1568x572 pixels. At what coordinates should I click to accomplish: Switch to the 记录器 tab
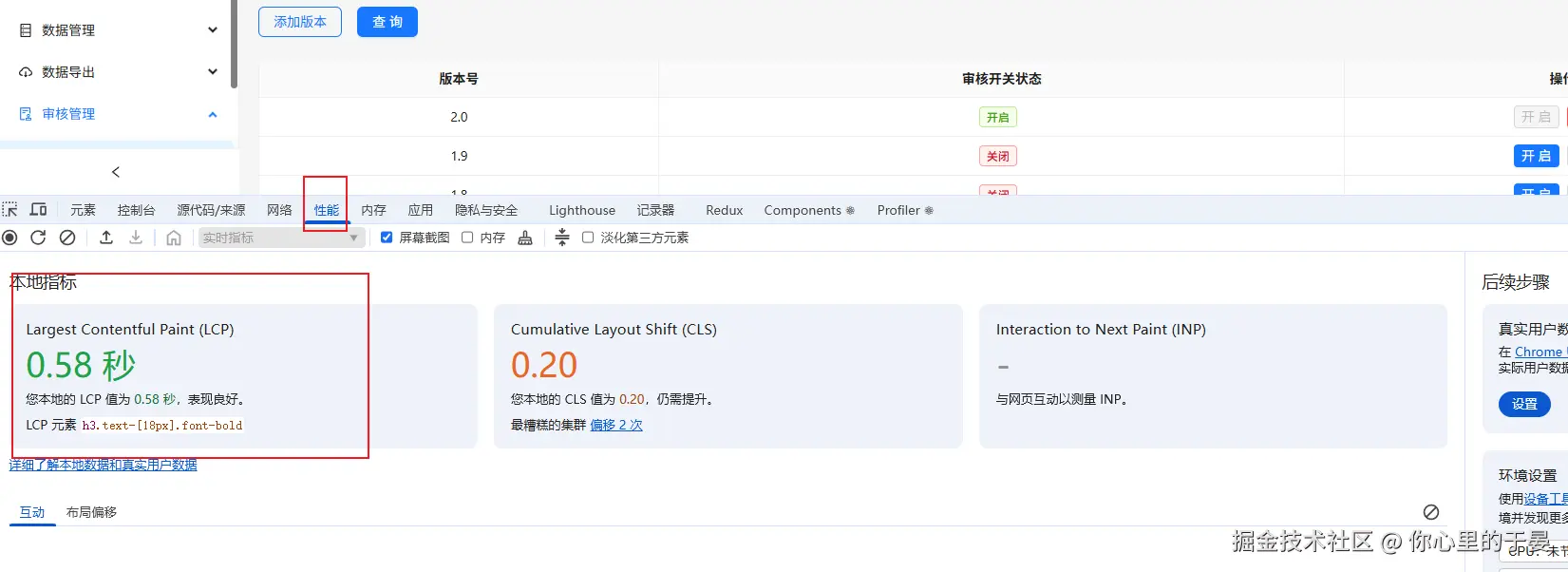655,210
